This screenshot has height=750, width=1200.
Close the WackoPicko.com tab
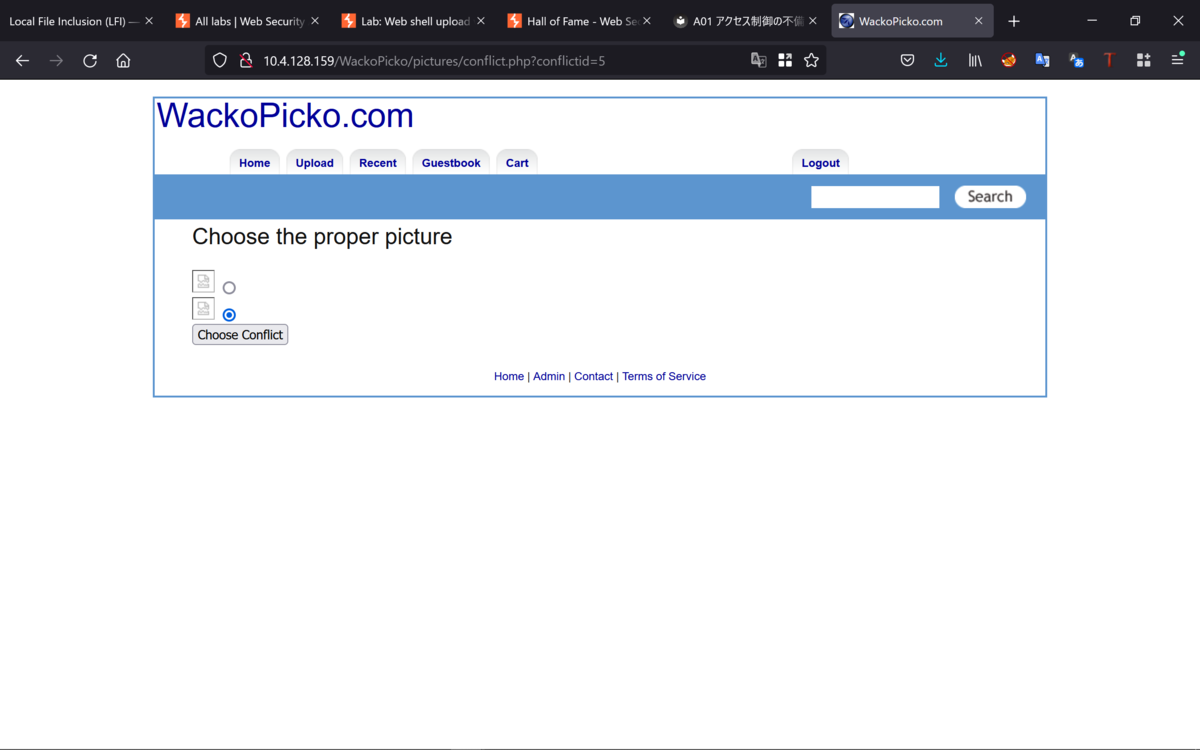(x=978, y=21)
